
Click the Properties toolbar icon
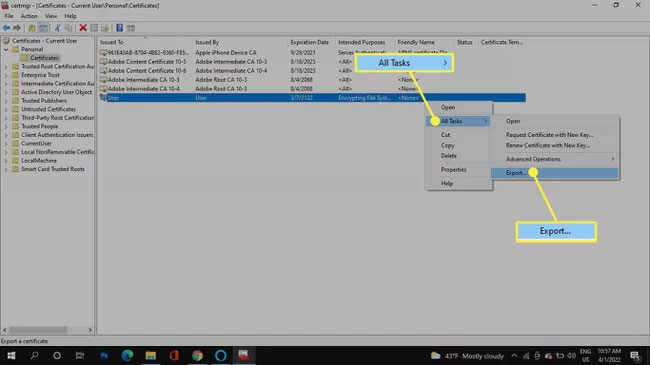point(94,28)
